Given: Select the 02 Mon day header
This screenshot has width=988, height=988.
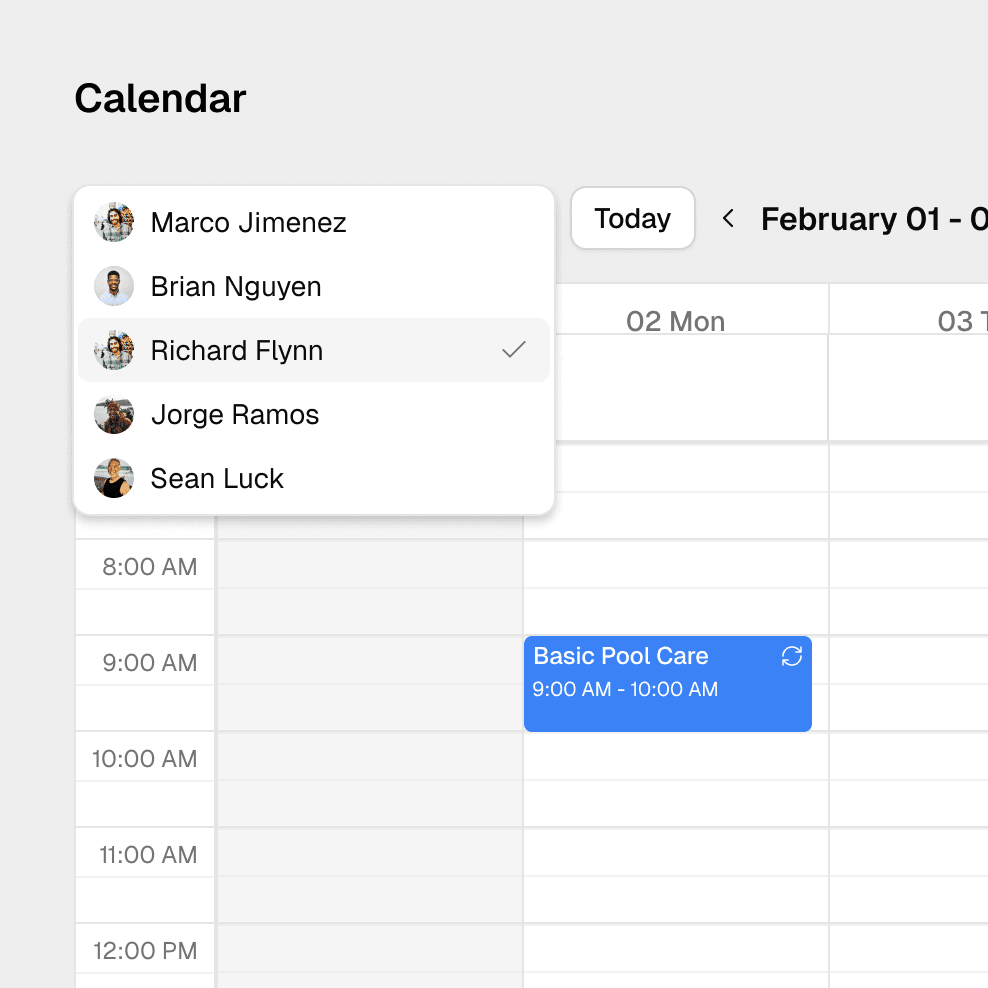Looking at the screenshot, I should (676, 321).
